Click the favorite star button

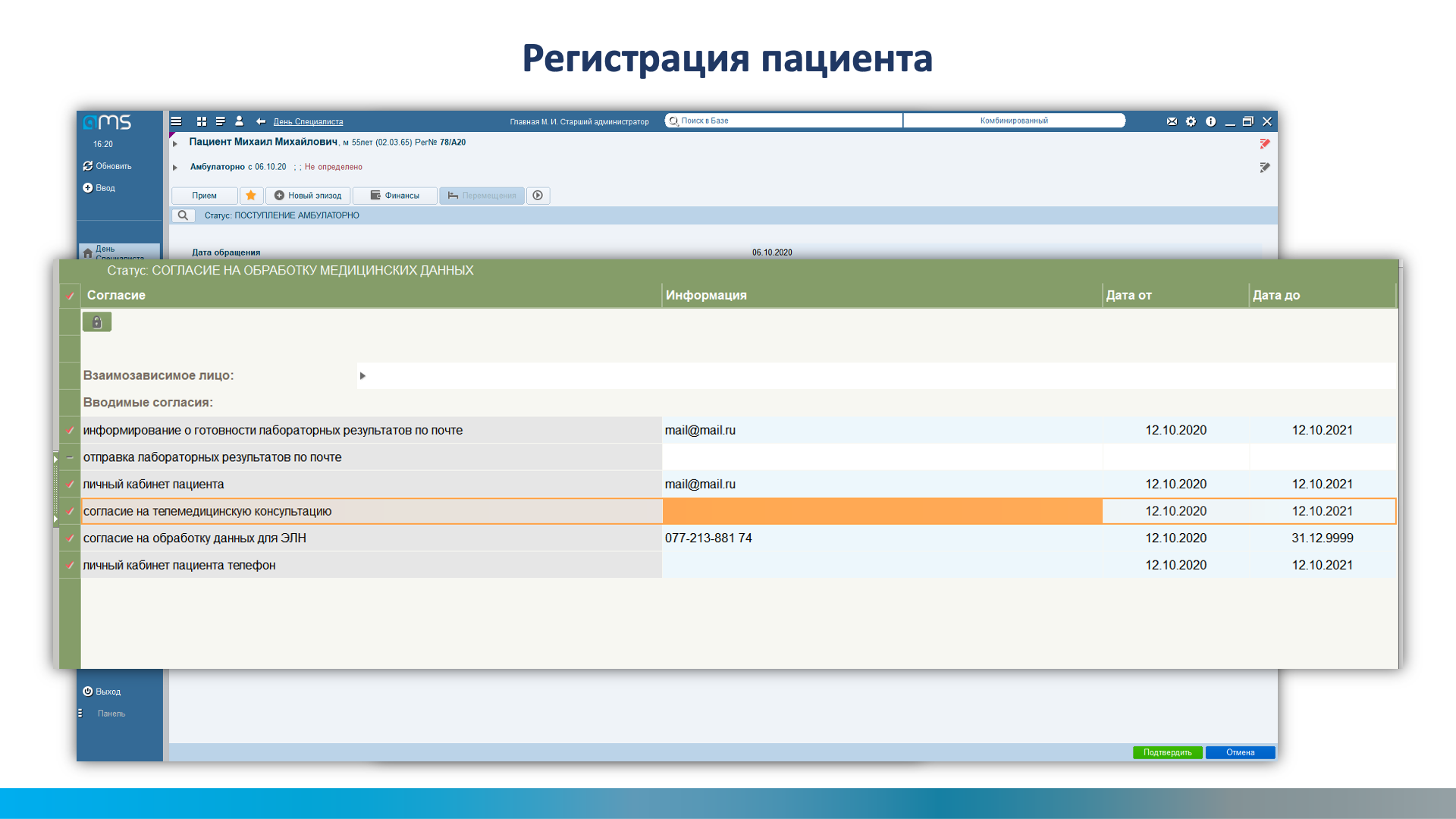[x=251, y=196]
